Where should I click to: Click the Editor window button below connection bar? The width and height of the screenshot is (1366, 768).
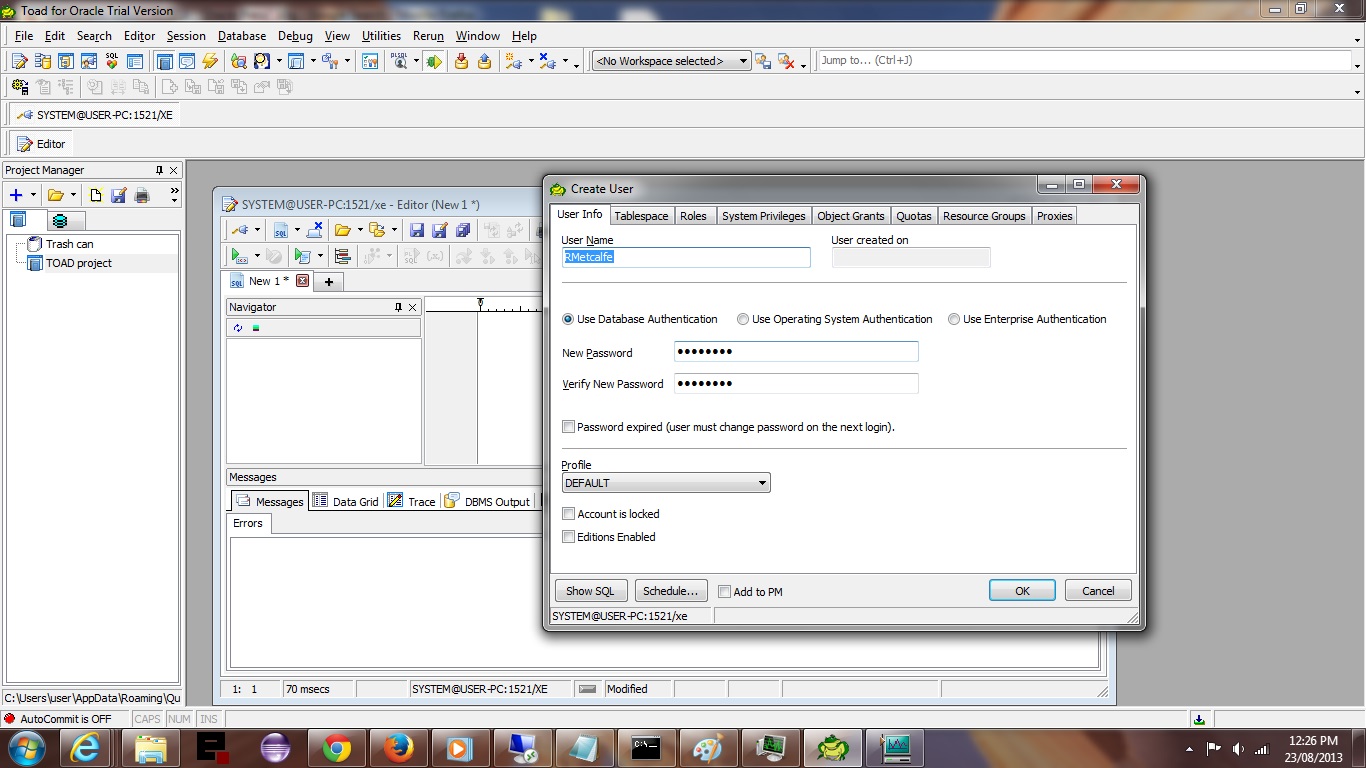[41, 144]
